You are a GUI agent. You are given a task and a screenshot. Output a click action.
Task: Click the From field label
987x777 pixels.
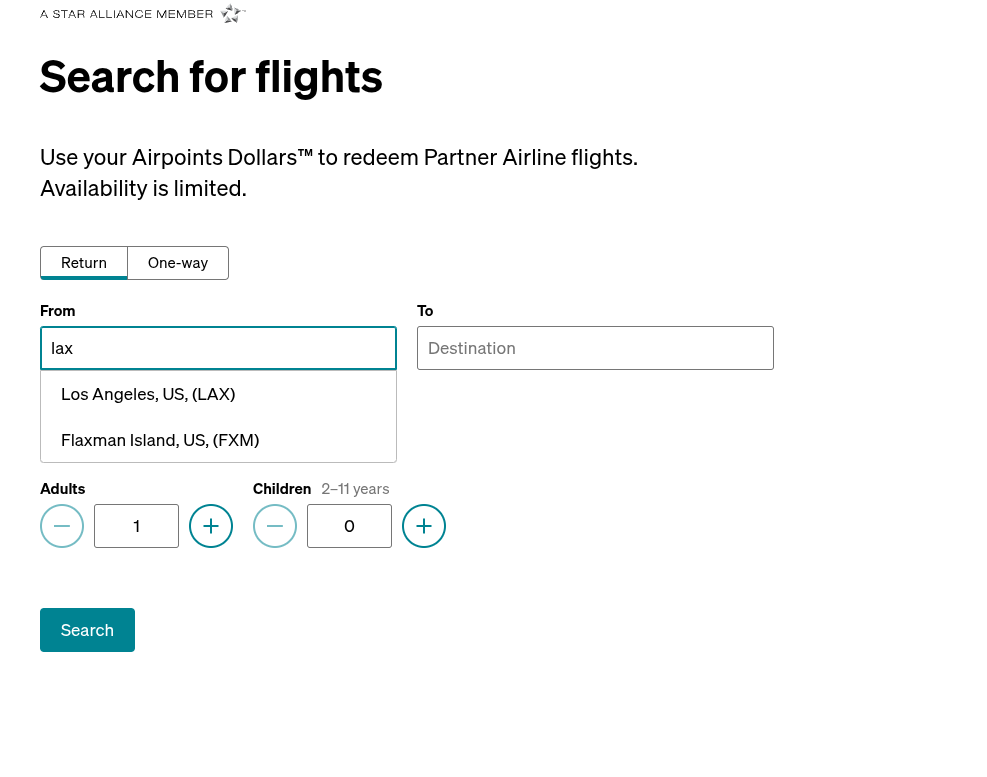(x=57, y=311)
